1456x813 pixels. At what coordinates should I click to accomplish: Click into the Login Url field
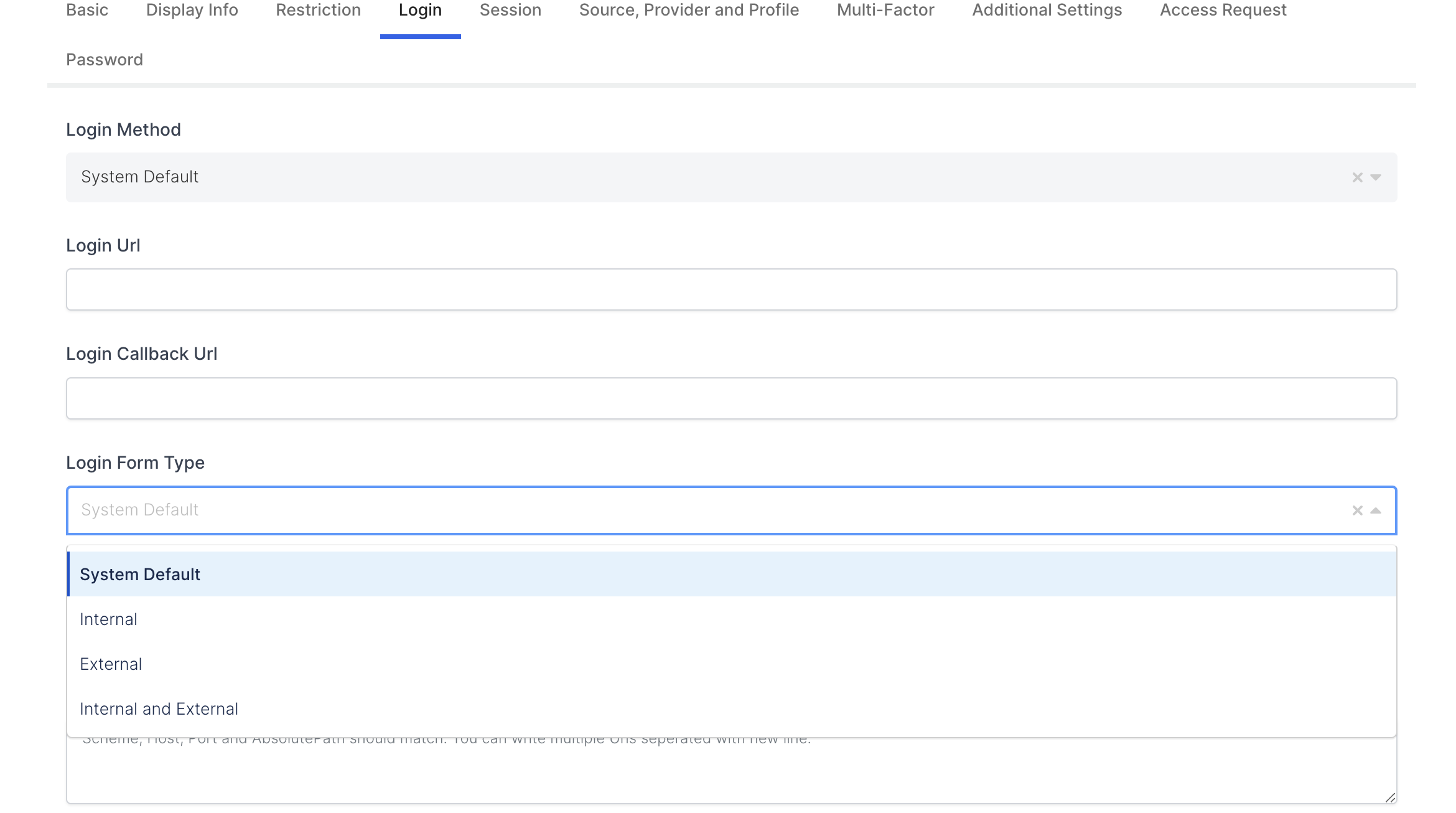click(731, 289)
